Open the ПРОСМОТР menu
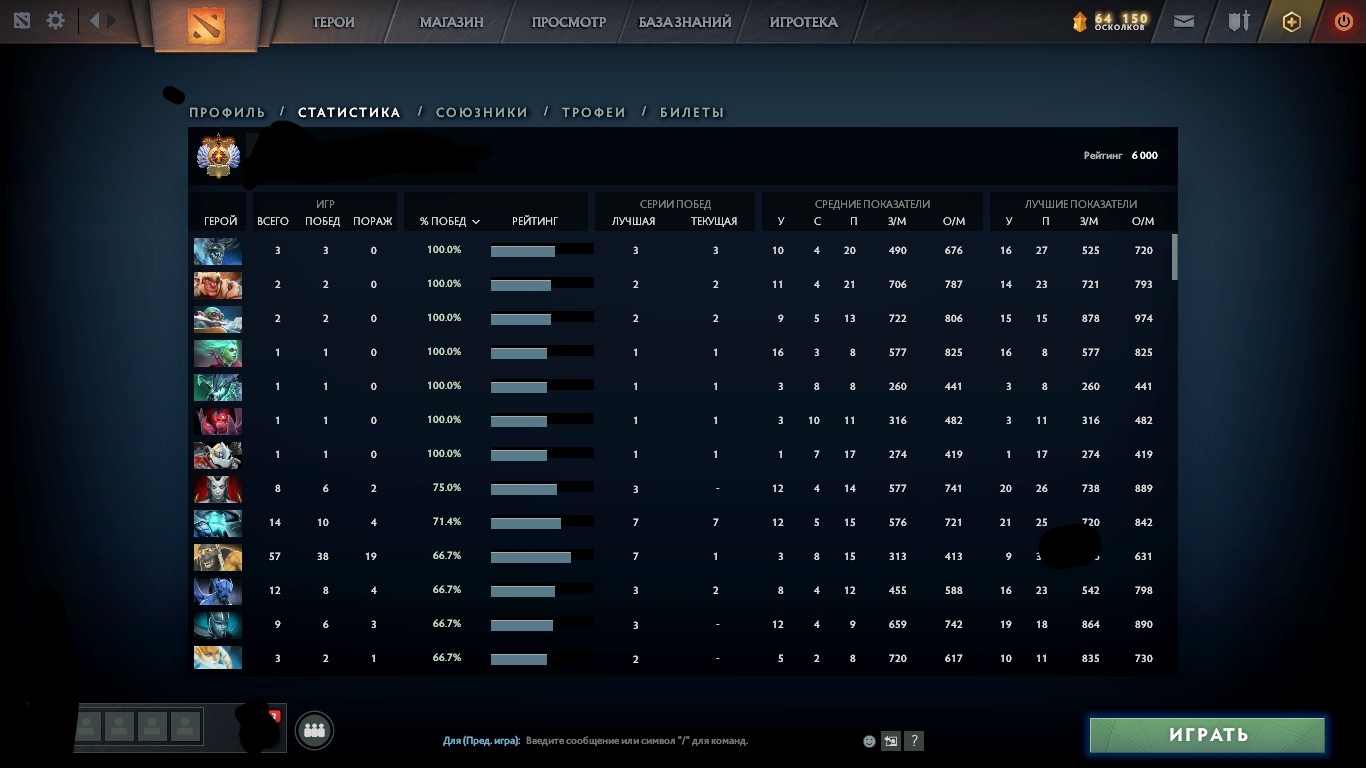Screen dimensions: 1366x768 pos(568,22)
